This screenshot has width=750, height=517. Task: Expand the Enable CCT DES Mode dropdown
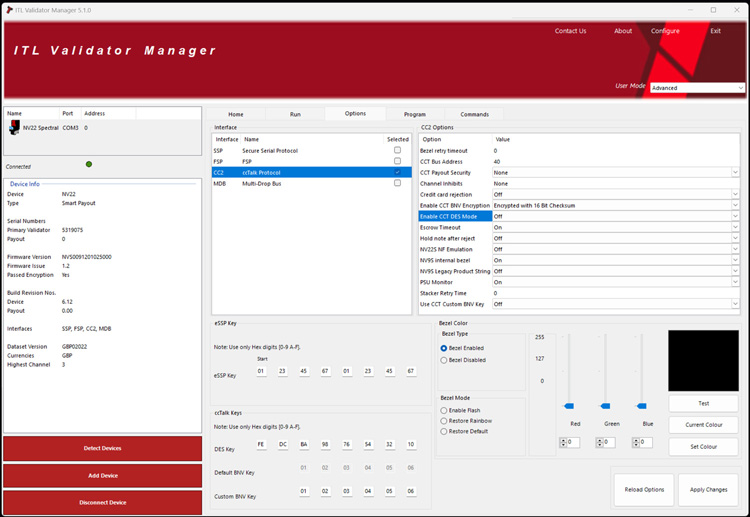point(735,216)
